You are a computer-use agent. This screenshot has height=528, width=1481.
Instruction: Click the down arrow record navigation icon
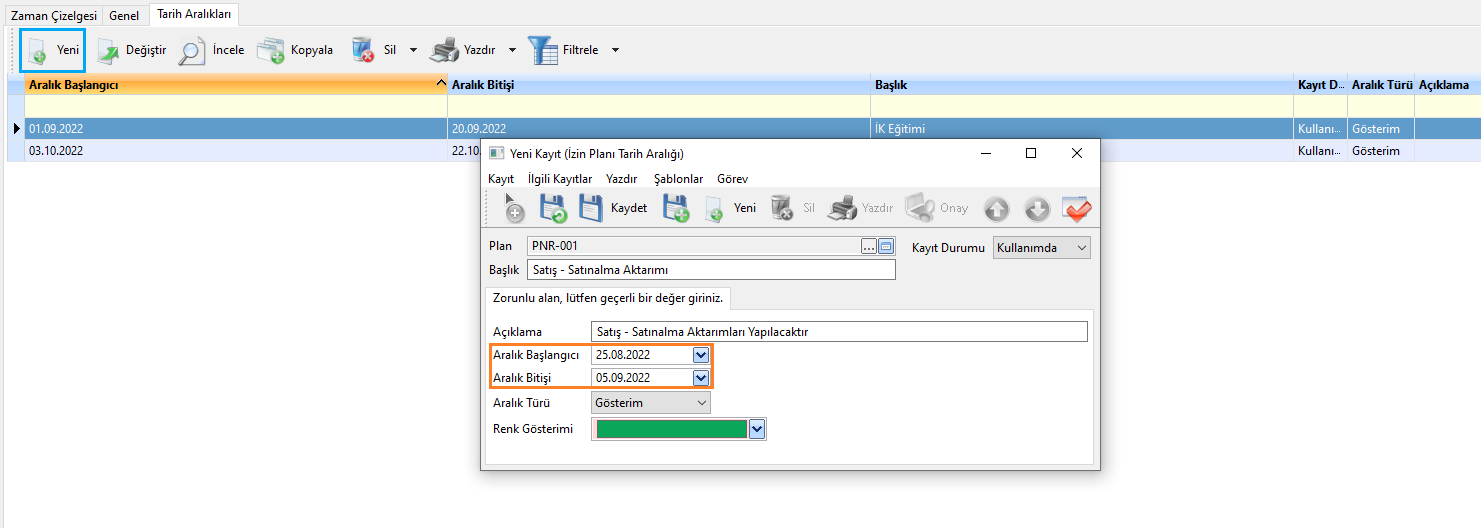pos(1037,208)
